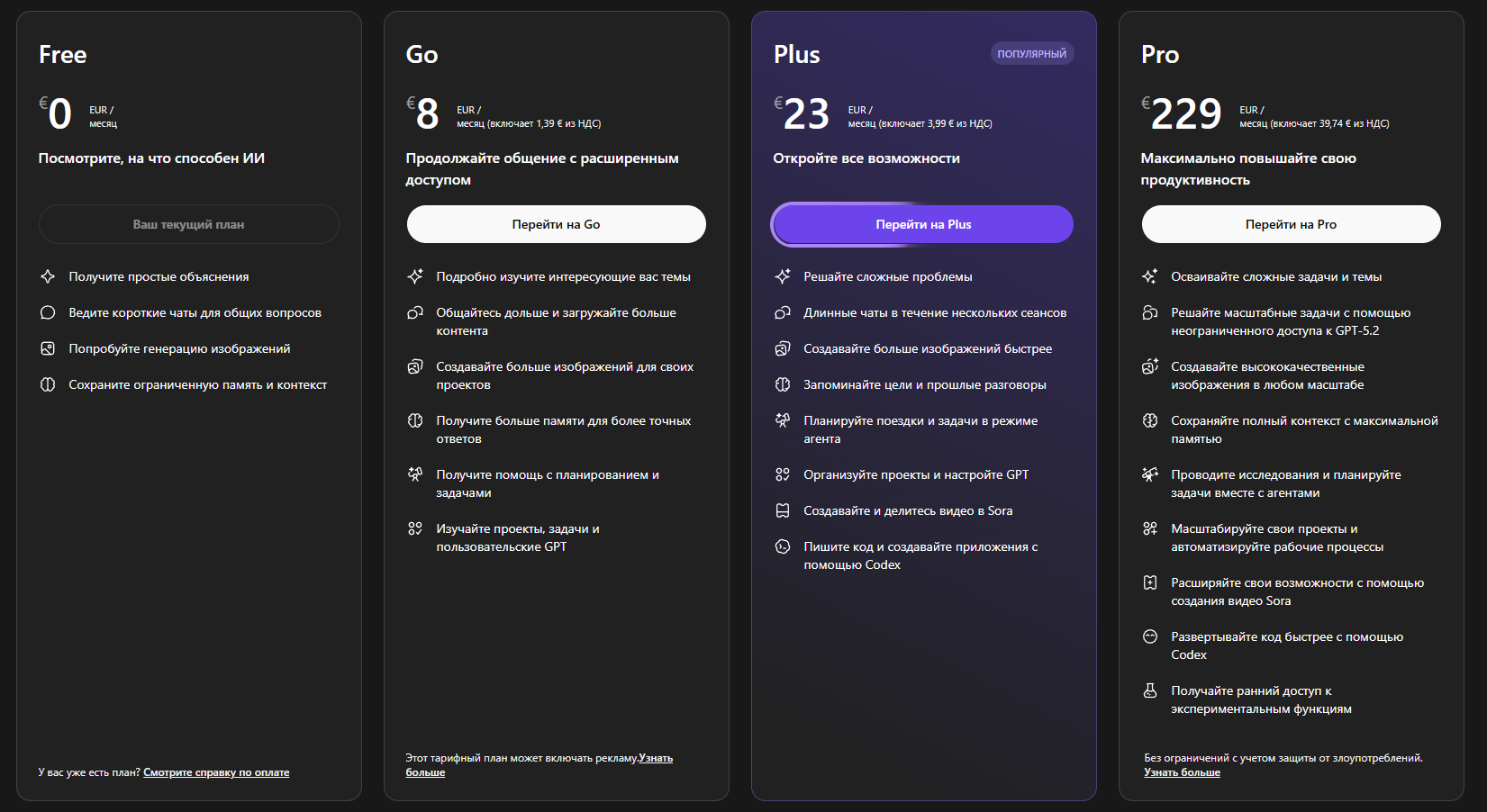Click the agent mode icon in the Plus plan
Image resolution: width=1487 pixels, height=812 pixels.
783,420
